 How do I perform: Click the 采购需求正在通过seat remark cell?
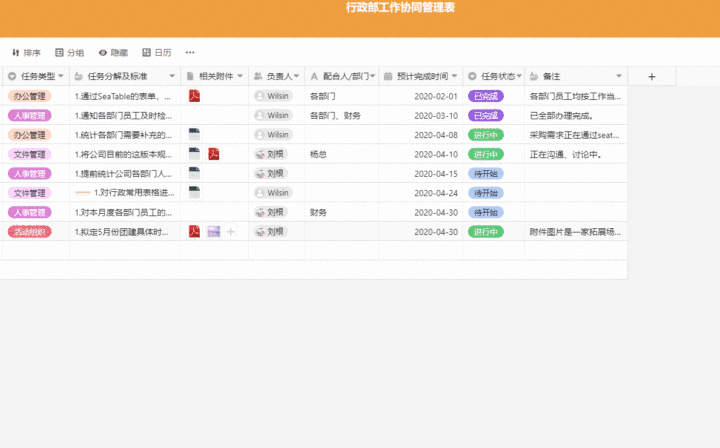click(576, 135)
